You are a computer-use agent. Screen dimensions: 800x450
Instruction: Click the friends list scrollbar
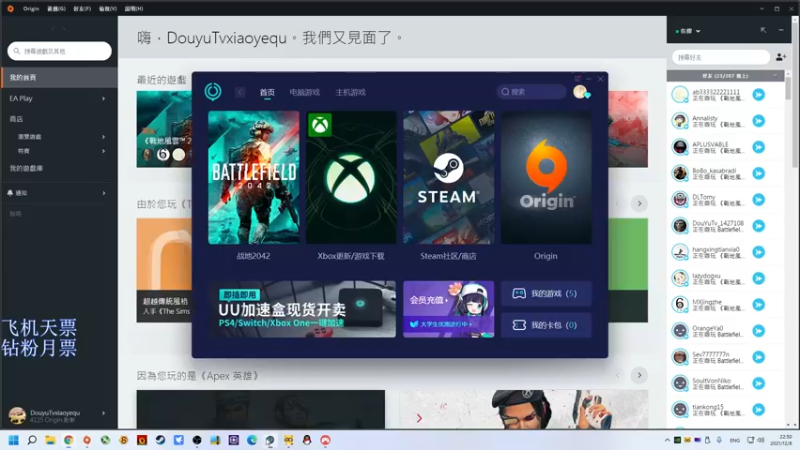tap(788, 89)
